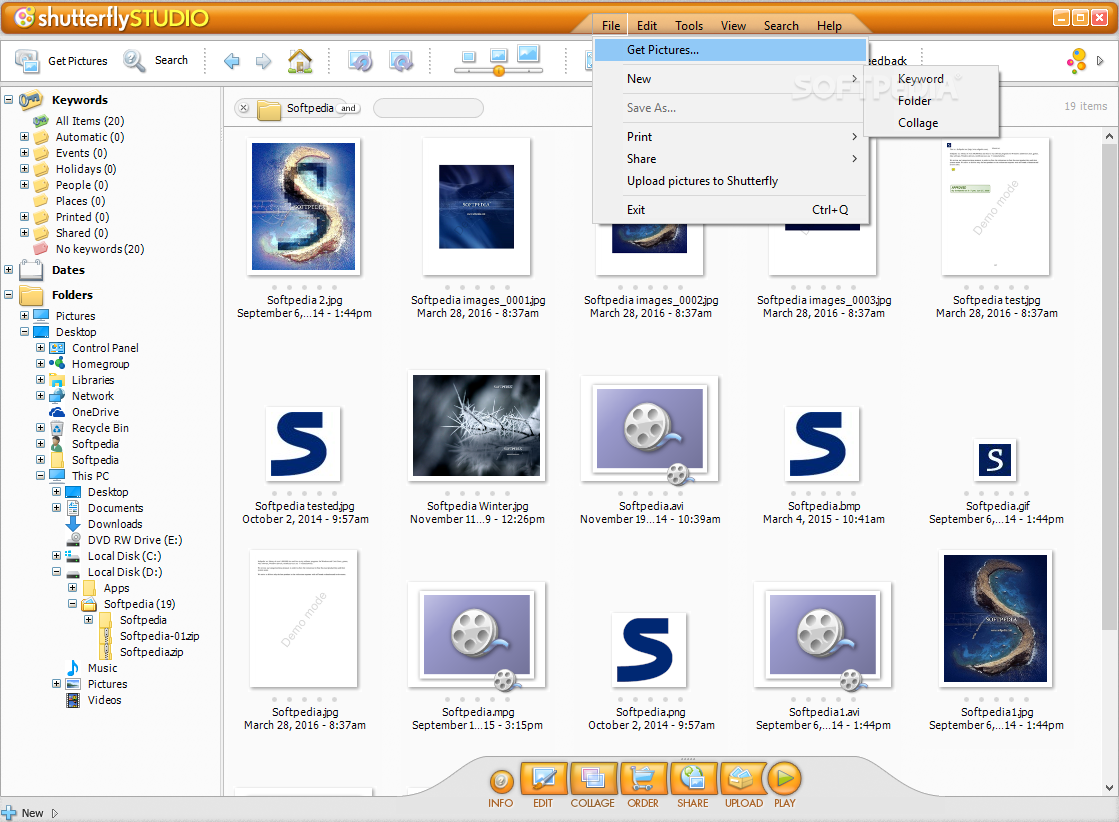Collapse the Local Disk (D:) node
The height and width of the screenshot is (822, 1119).
(x=56, y=572)
